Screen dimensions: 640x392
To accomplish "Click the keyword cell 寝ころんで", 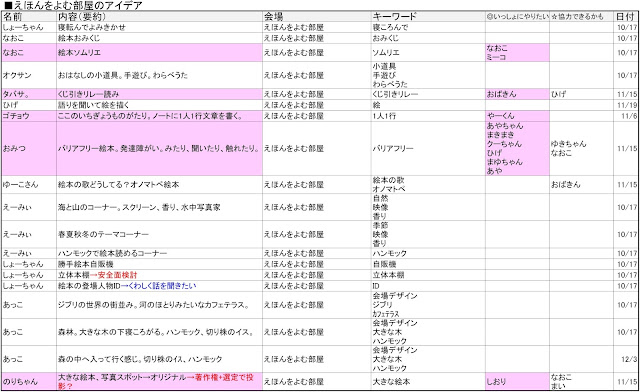I will click(x=428, y=27).
